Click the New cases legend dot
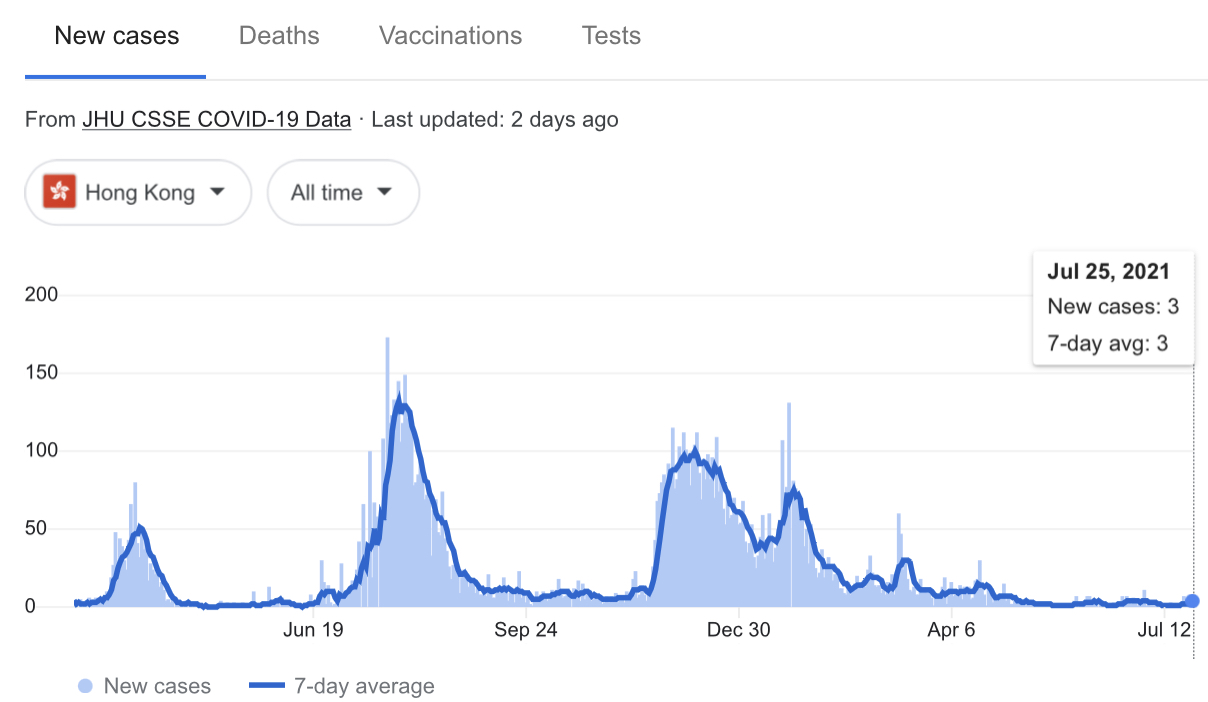The width and height of the screenshot is (1208, 702). pyautogui.click(x=85, y=686)
